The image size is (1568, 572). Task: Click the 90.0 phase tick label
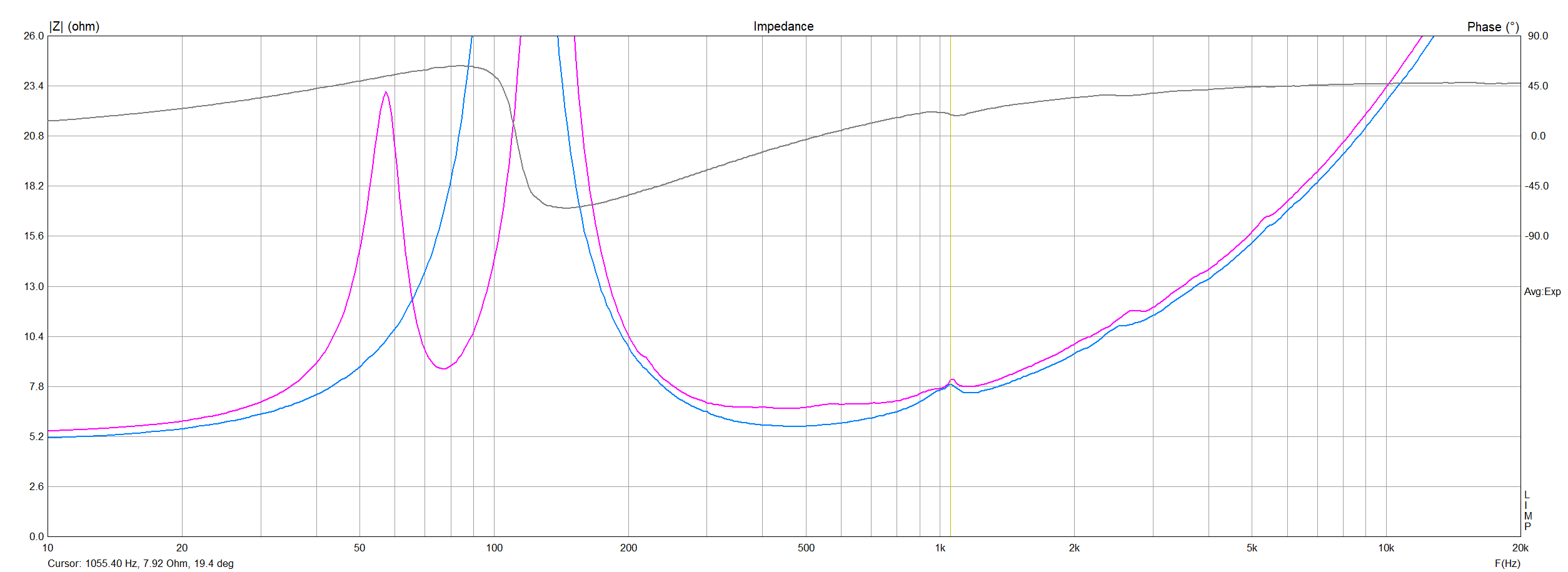pyautogui.click(x=1537, y=36)
